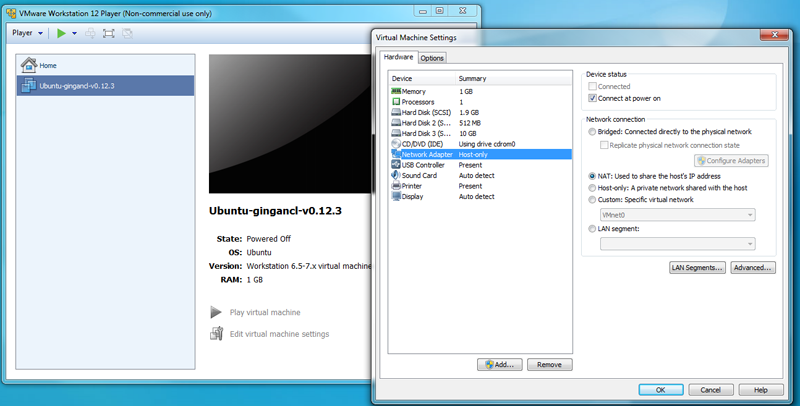800x406 pixels.
Task: Select the NAT radio button
Action: pyautogui.click(x=592, y=176)
